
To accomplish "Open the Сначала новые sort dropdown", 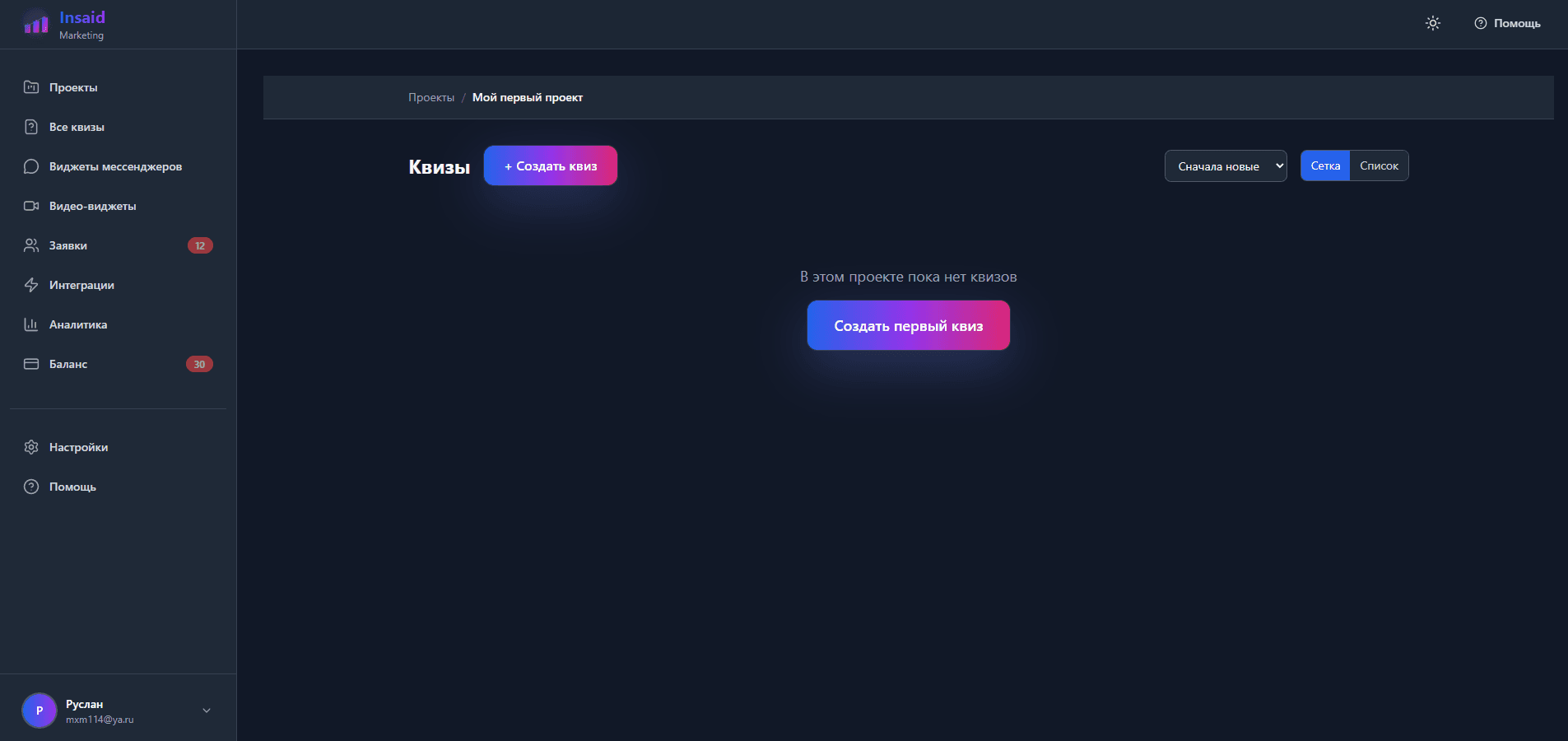I will tap(1226, 165).
